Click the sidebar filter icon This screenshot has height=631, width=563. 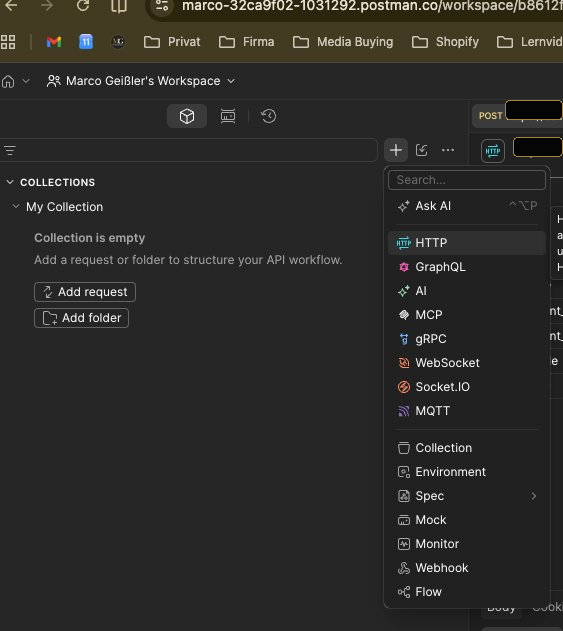pyautogui.click(x=10, y=151)
